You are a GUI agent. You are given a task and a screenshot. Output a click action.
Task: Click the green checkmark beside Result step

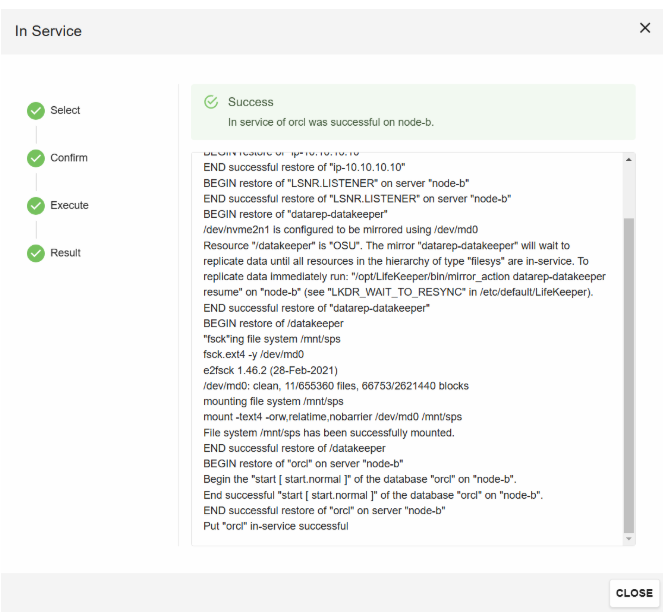point(36,254)
